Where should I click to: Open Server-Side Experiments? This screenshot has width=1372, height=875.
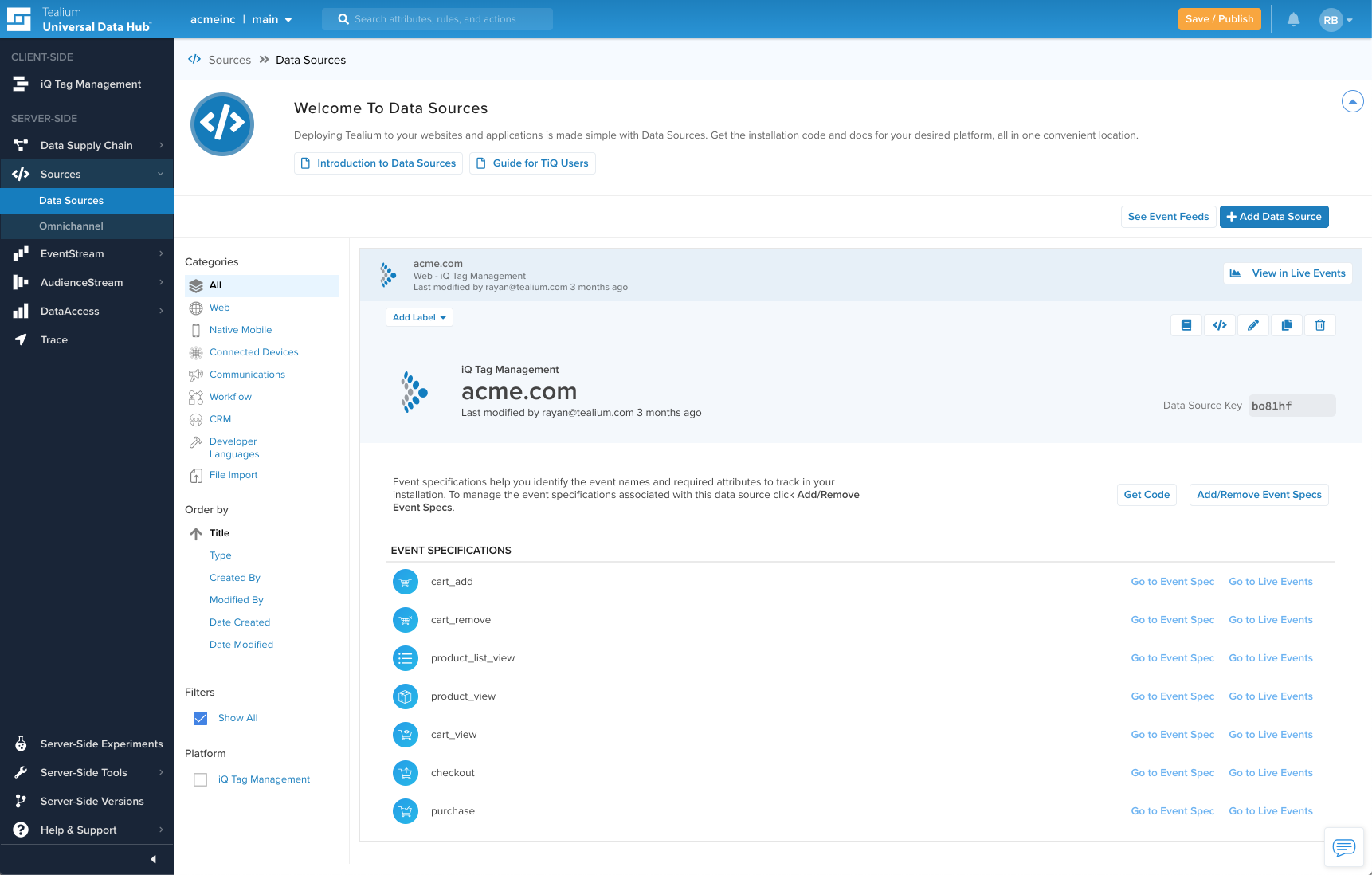tap(87, 744)
